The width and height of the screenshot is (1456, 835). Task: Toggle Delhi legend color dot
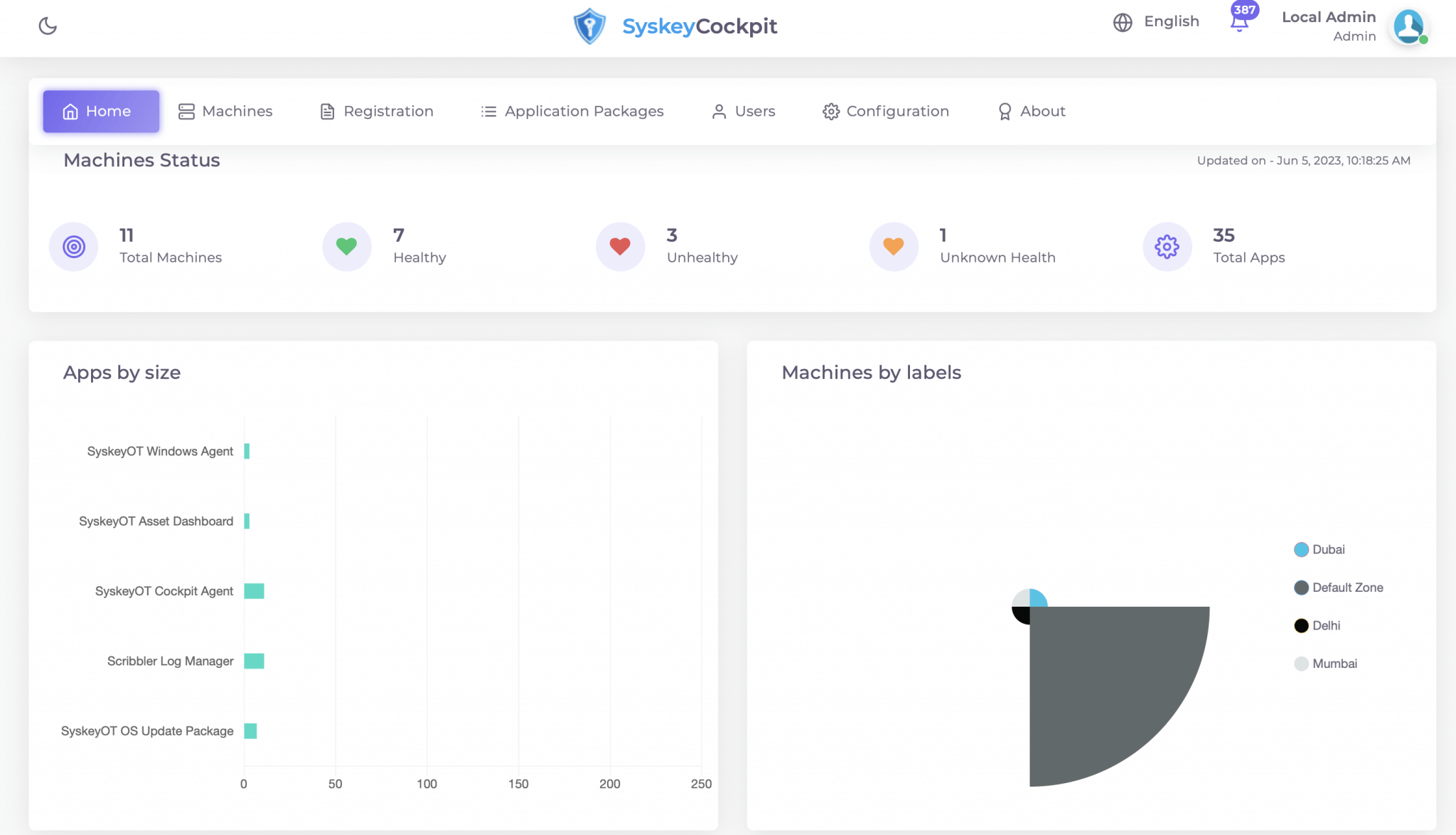1301,626
